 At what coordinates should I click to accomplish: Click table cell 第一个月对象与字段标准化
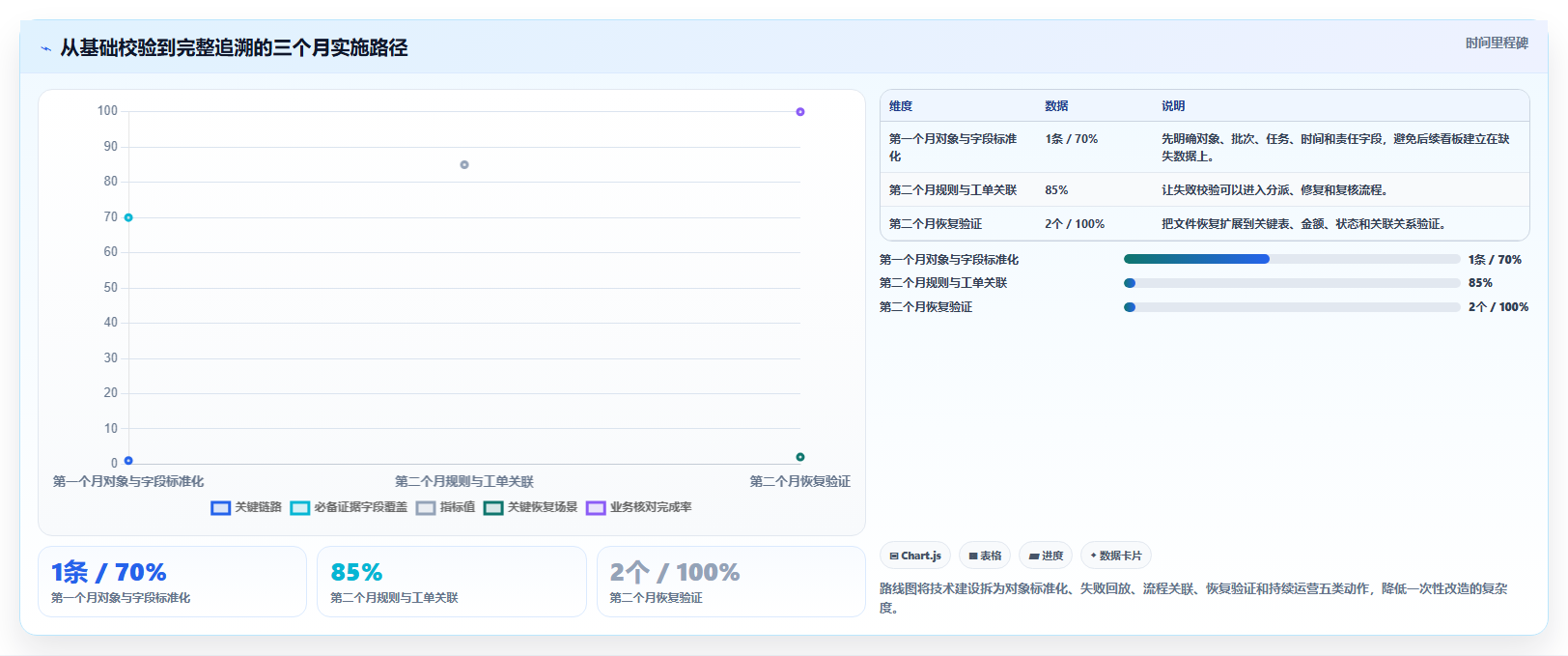[953, 148]
